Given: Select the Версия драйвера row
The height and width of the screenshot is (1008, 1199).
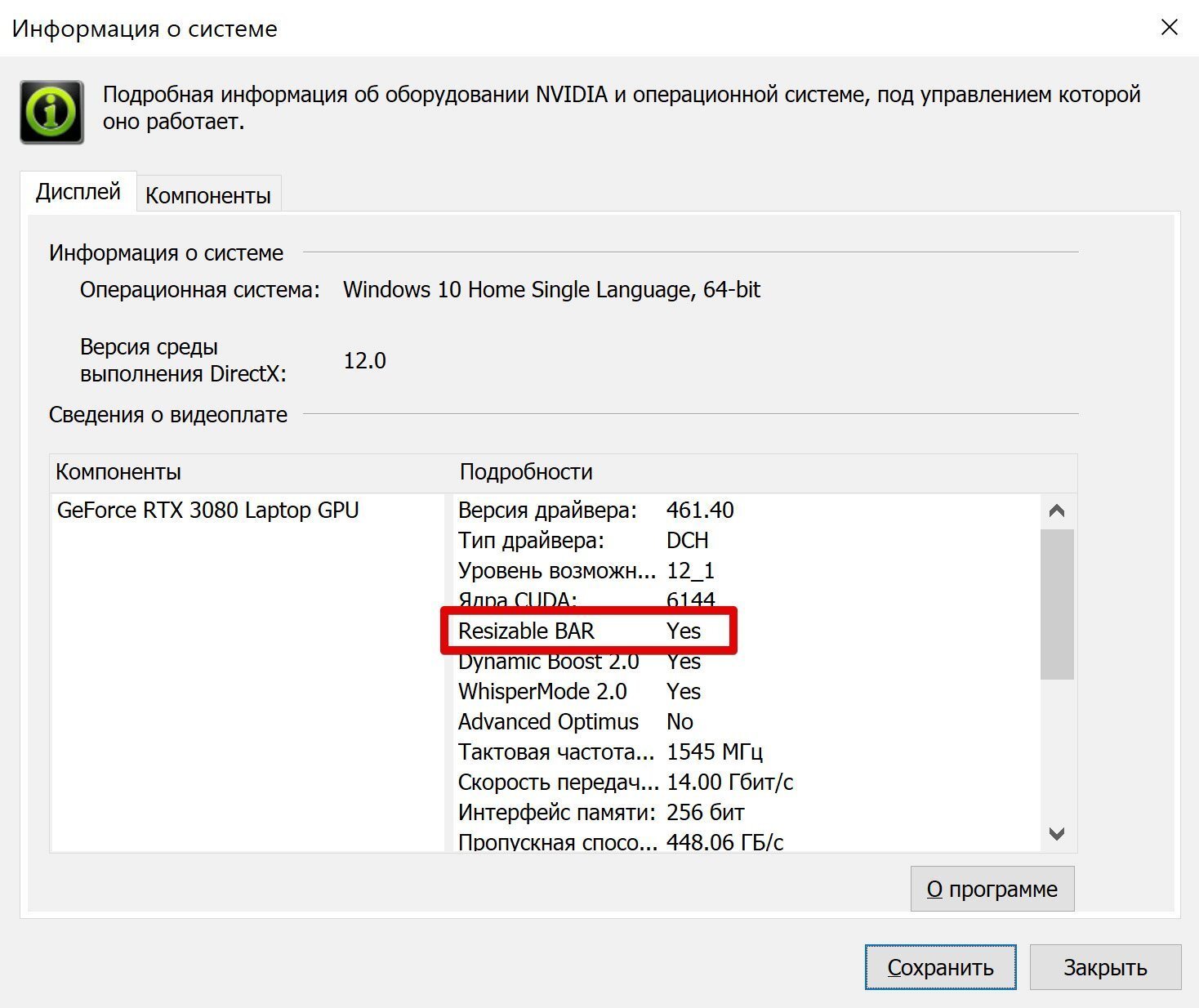Looking at the screenshot, I should tap(747, 510).
